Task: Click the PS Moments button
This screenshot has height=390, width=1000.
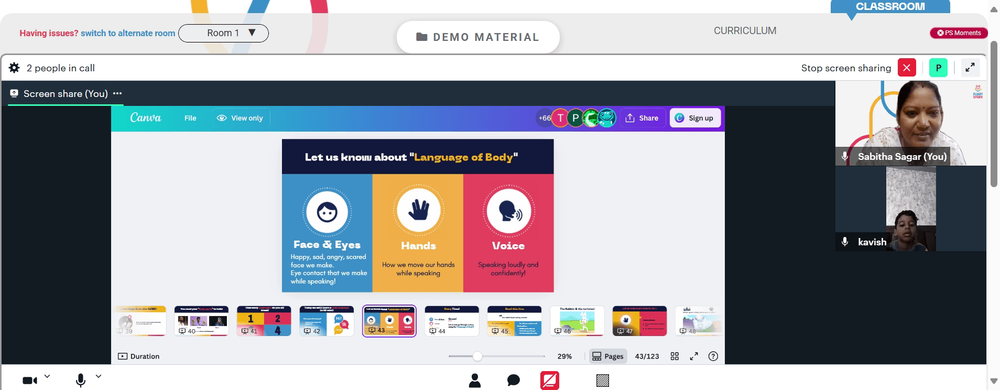Action: pyautogui.click(x=959, y=32)
